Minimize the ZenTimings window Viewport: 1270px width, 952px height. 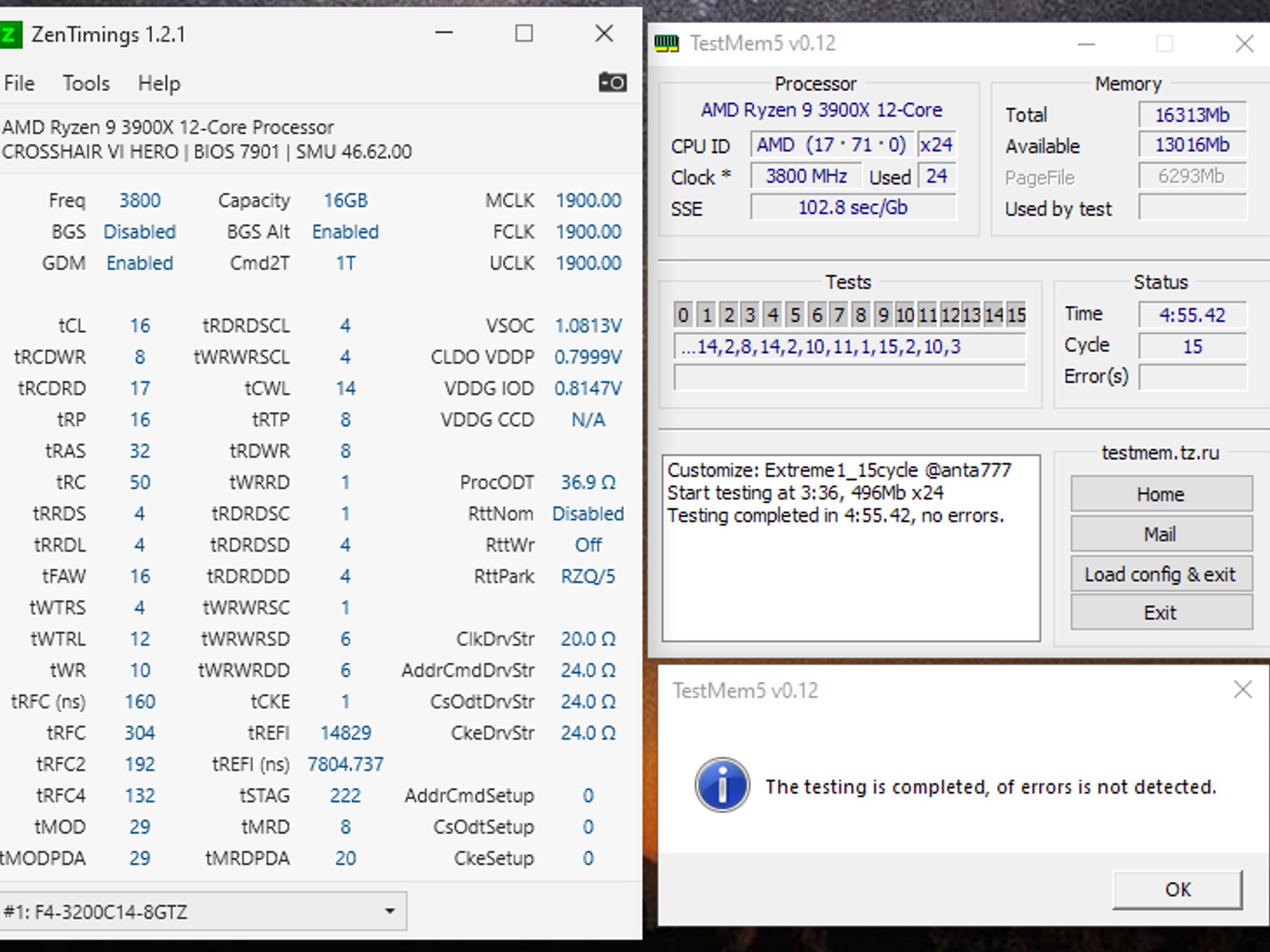(444, 33)
